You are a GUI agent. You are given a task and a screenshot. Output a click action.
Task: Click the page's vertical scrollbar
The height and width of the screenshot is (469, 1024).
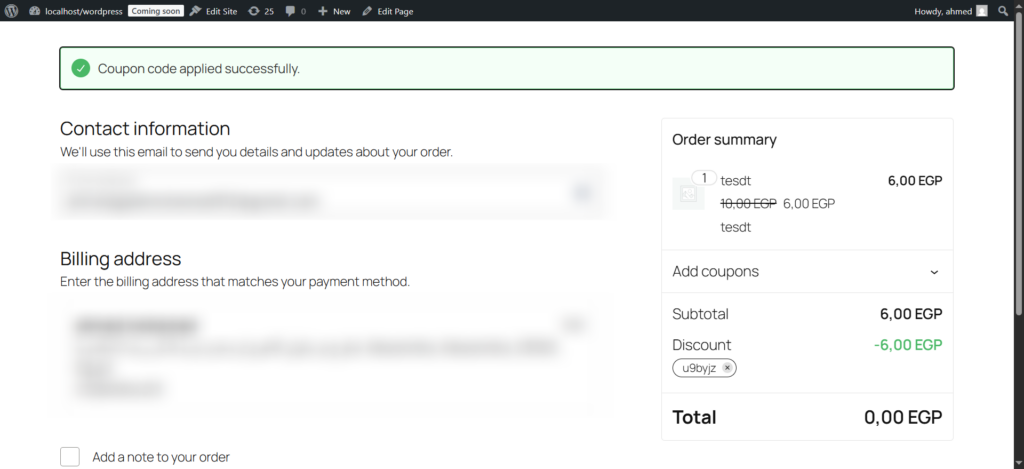[1018, 200]
